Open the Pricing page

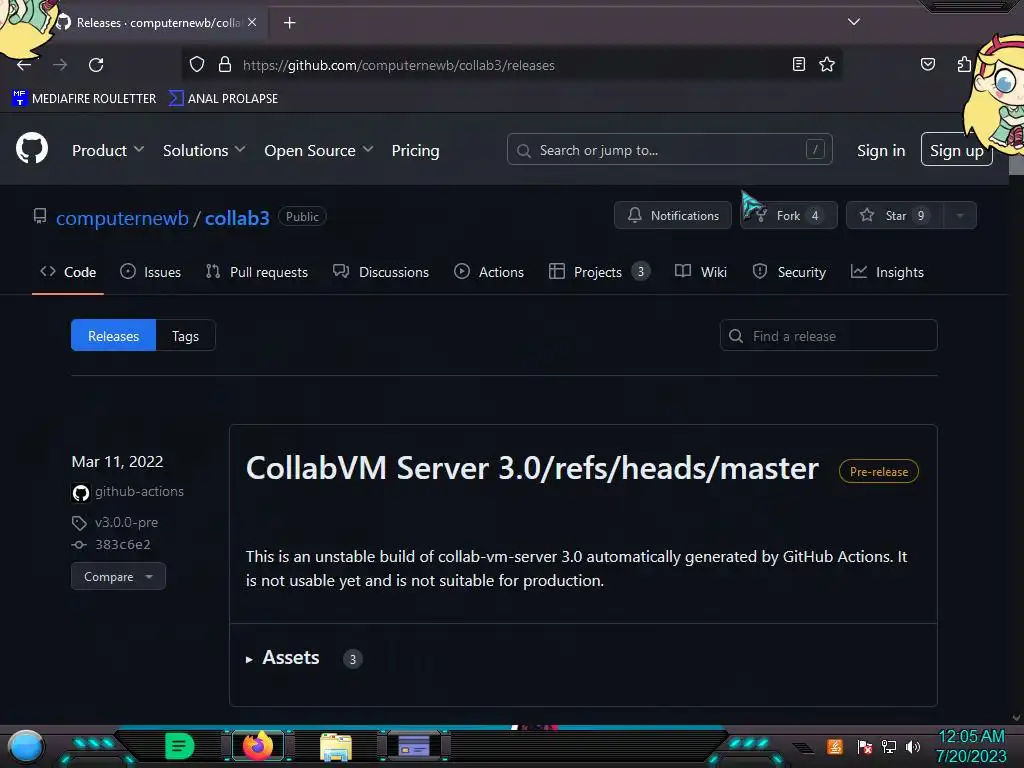tap(415, 150)
